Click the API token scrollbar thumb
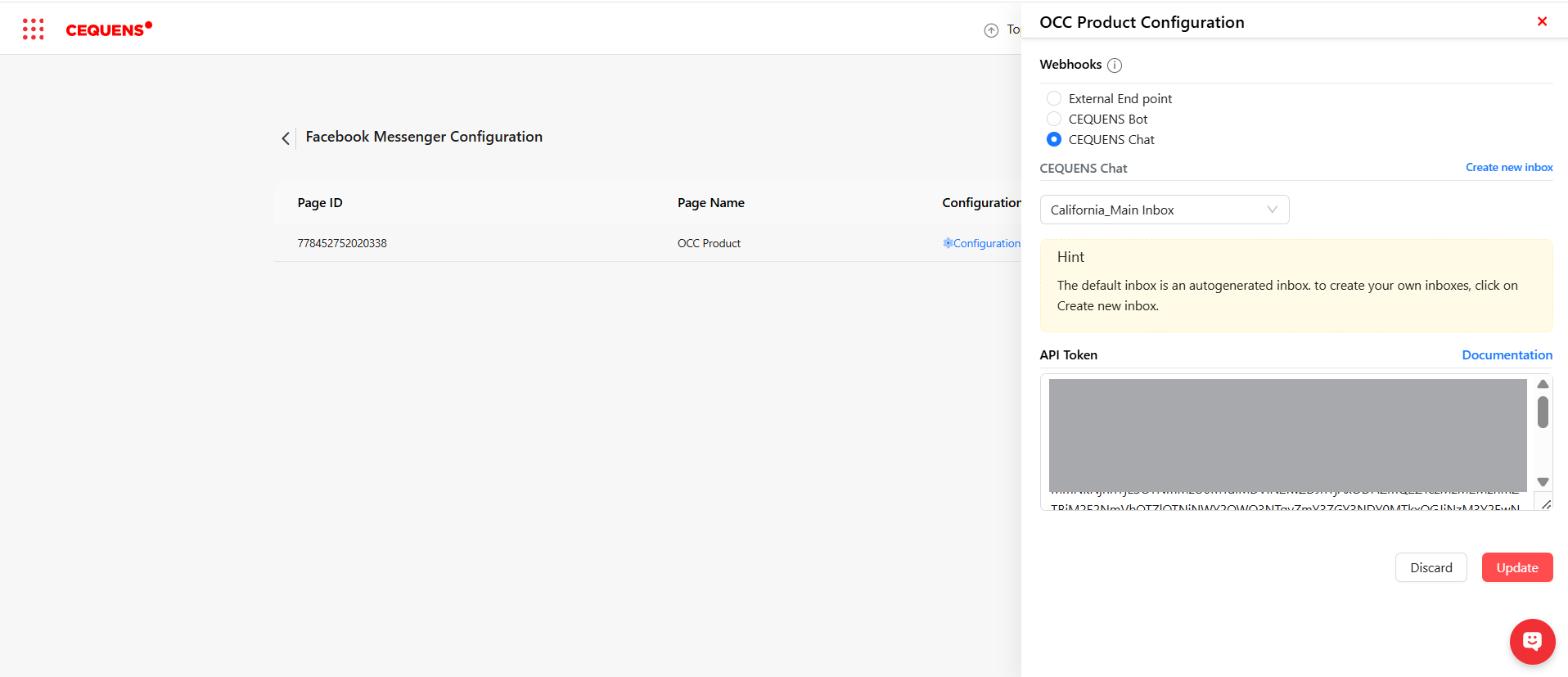The image size is (1568, 677). click(1543, 412)
